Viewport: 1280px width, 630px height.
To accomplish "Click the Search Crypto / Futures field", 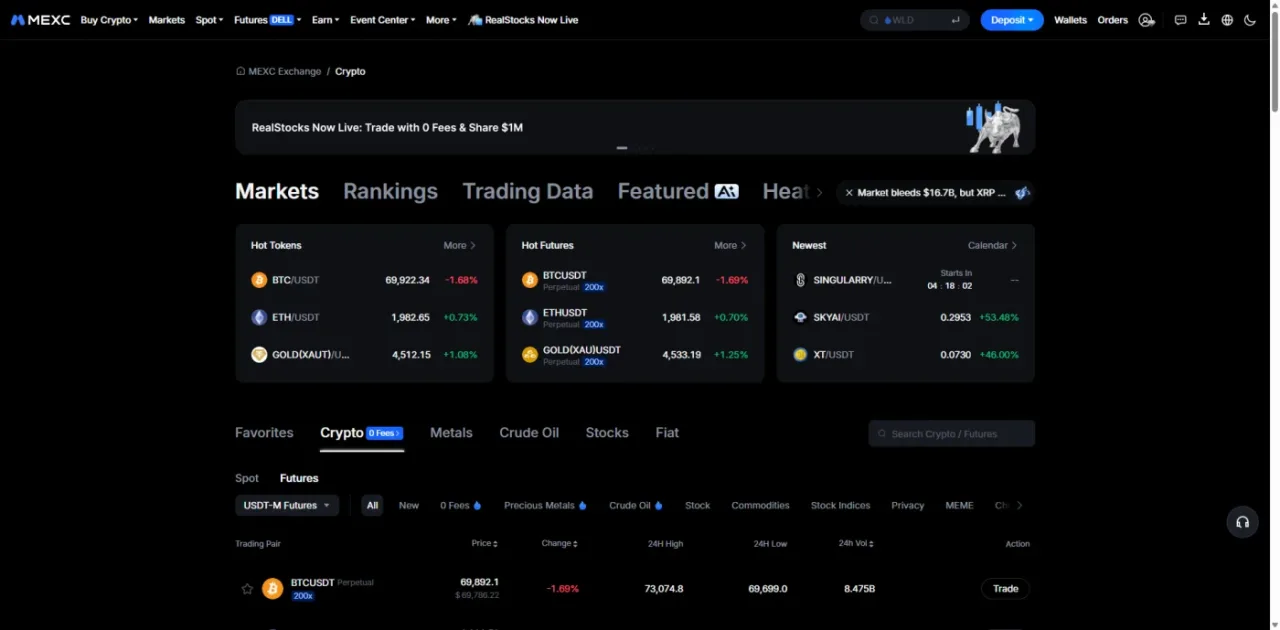I will tap(951, 434).
